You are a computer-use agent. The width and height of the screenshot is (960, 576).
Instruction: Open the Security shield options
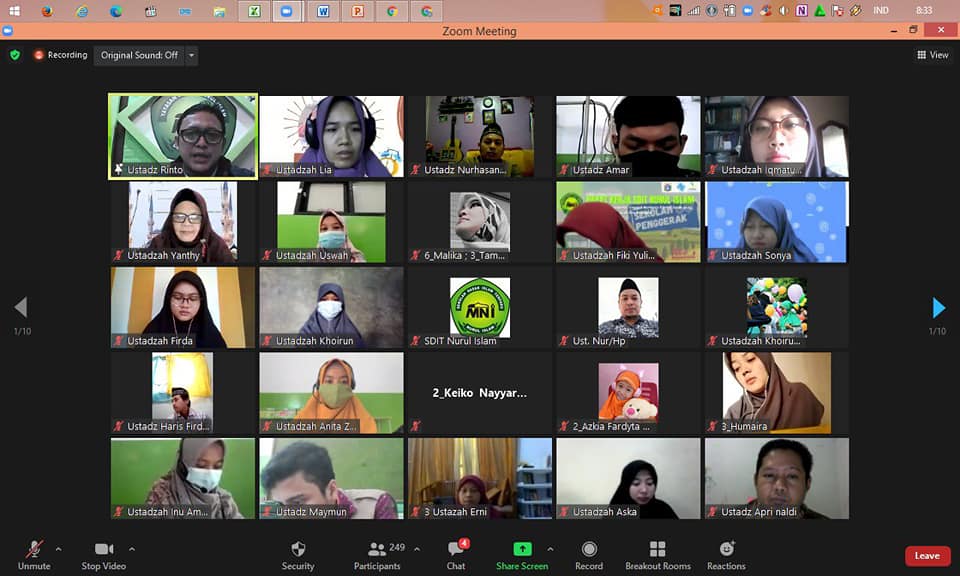point(297,555)
